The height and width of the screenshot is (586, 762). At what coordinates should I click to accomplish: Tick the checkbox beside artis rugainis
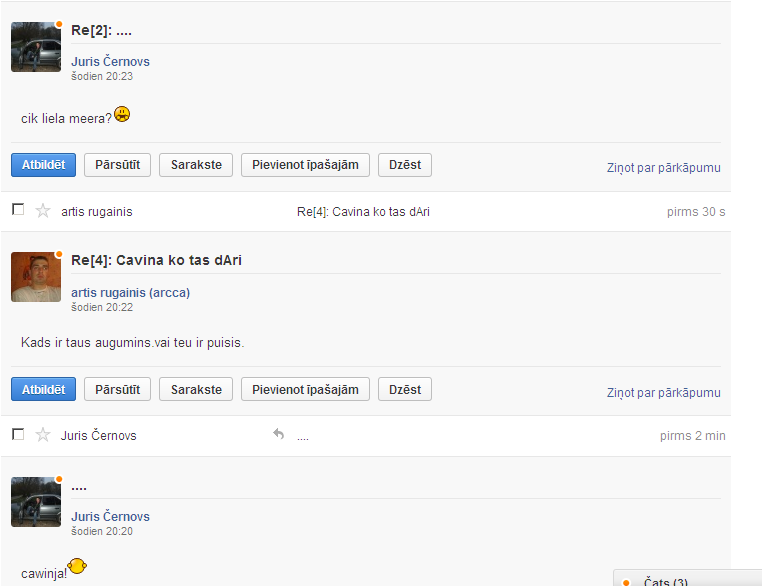coord(17,210)
